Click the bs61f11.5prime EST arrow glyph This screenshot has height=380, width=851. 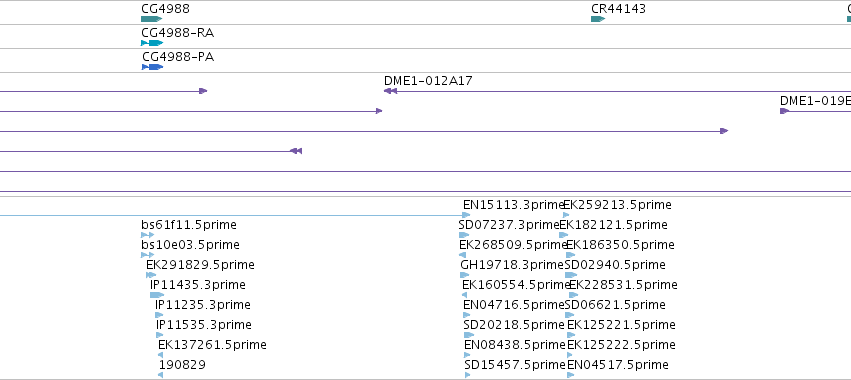pos(148,235)
